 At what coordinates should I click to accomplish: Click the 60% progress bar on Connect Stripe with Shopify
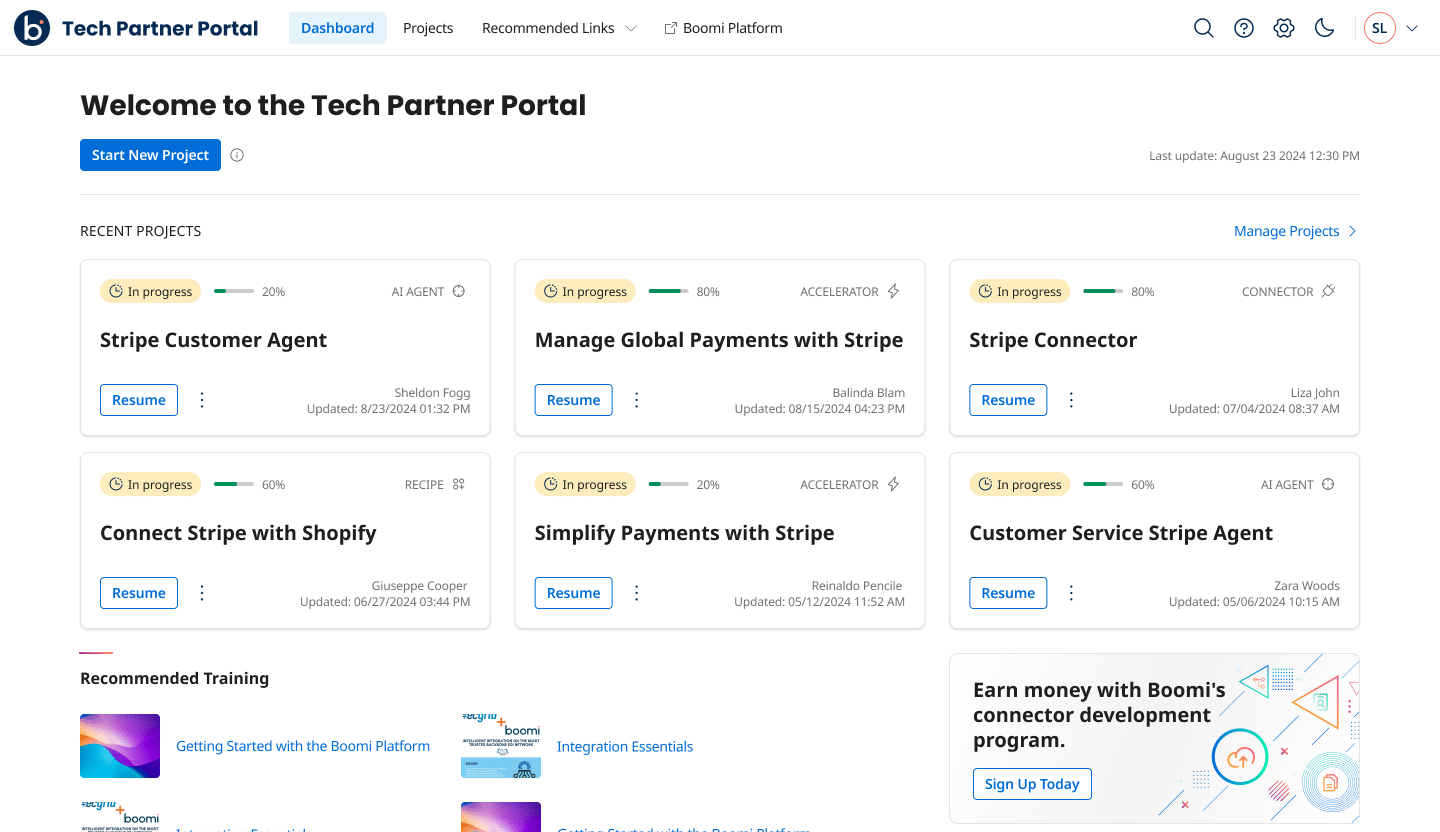click(x=234, y=485)
